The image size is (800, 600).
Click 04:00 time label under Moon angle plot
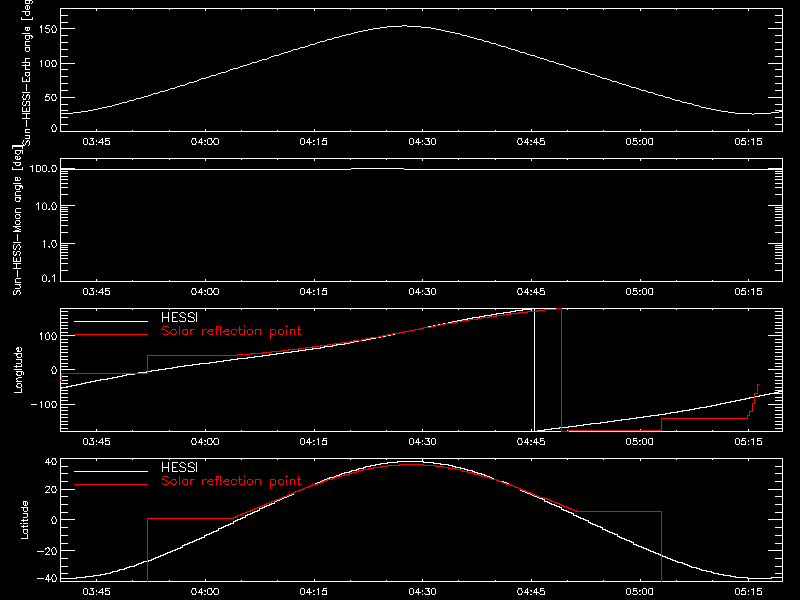pyautogui.click(x=205, y=292)
